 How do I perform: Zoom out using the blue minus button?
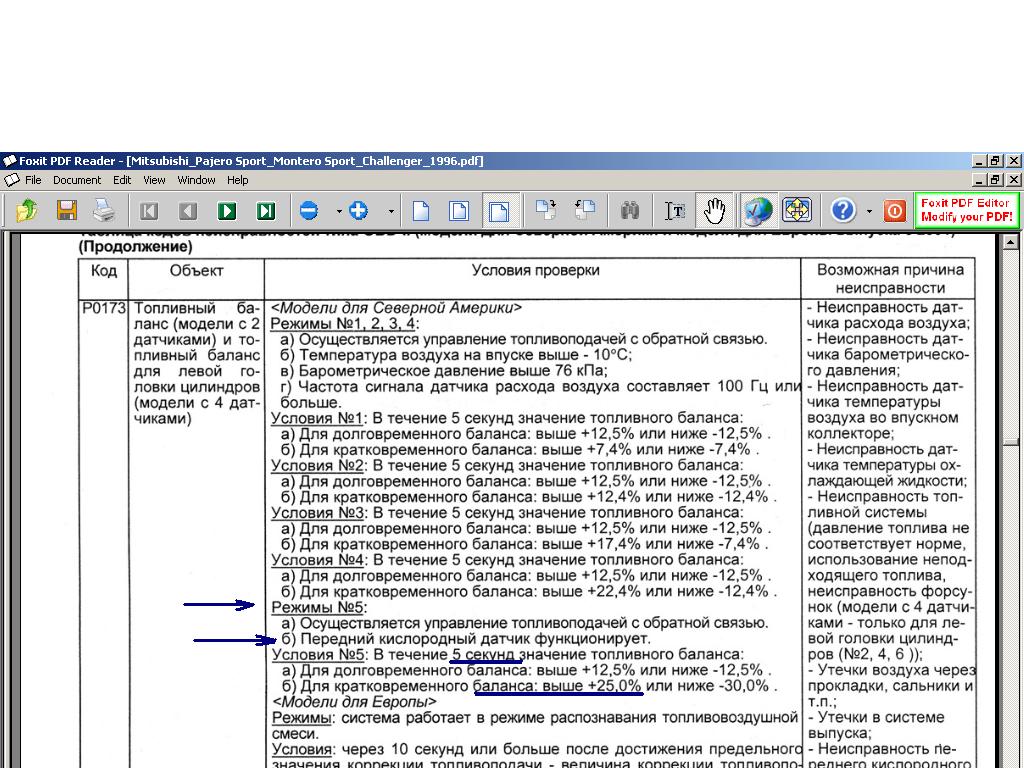[x=309, y=211]
